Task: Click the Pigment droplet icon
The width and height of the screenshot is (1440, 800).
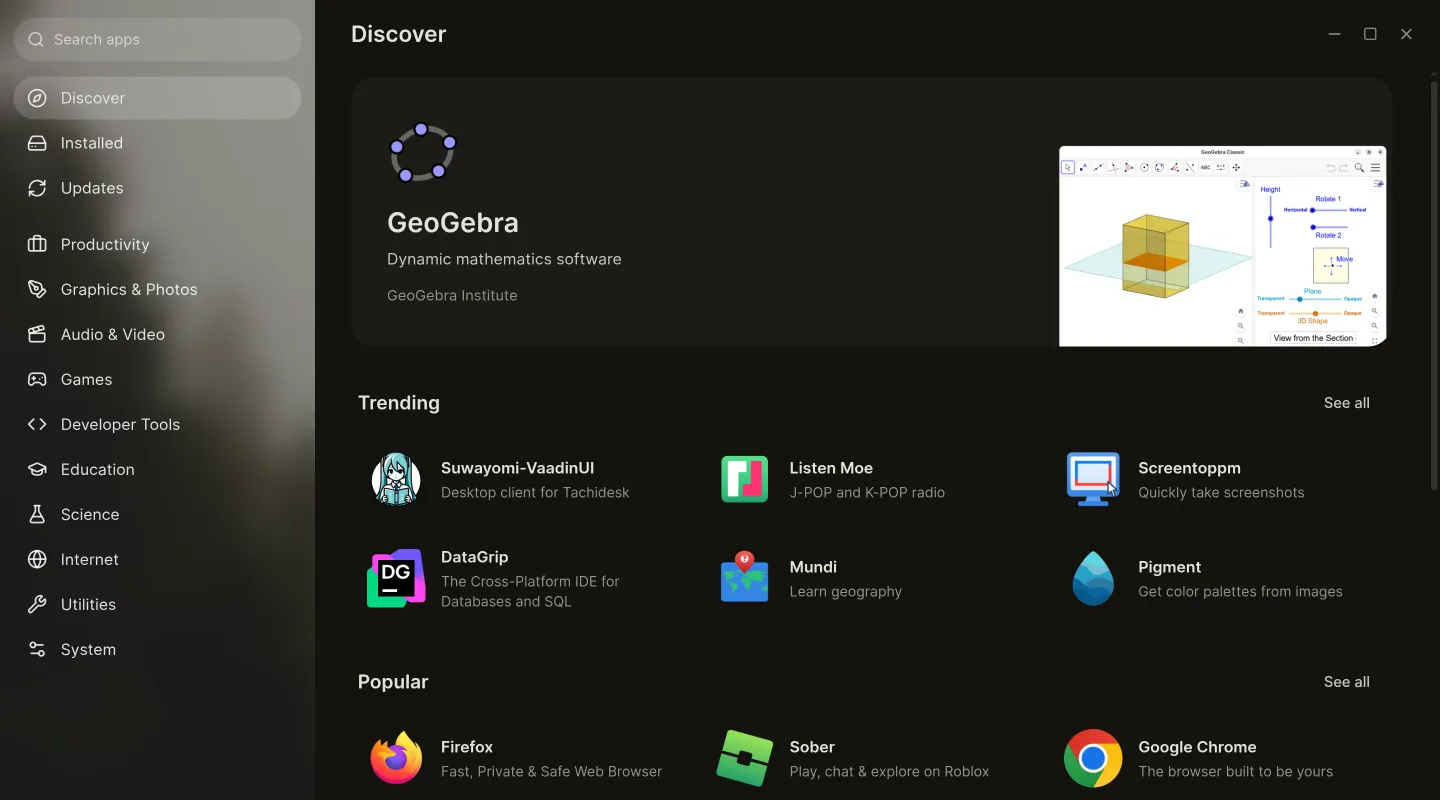Action: [x=1093, y=578]
